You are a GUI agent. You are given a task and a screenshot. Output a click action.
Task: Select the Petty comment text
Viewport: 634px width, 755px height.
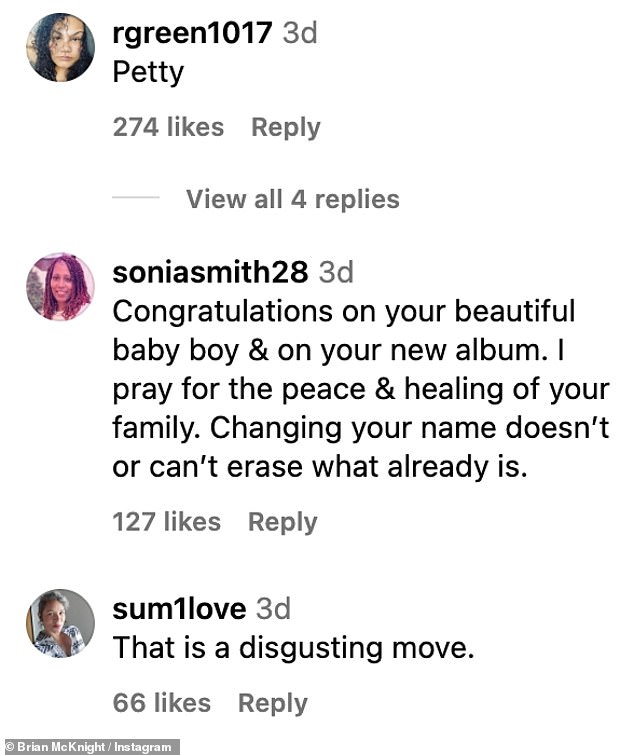tap(148, 73)
